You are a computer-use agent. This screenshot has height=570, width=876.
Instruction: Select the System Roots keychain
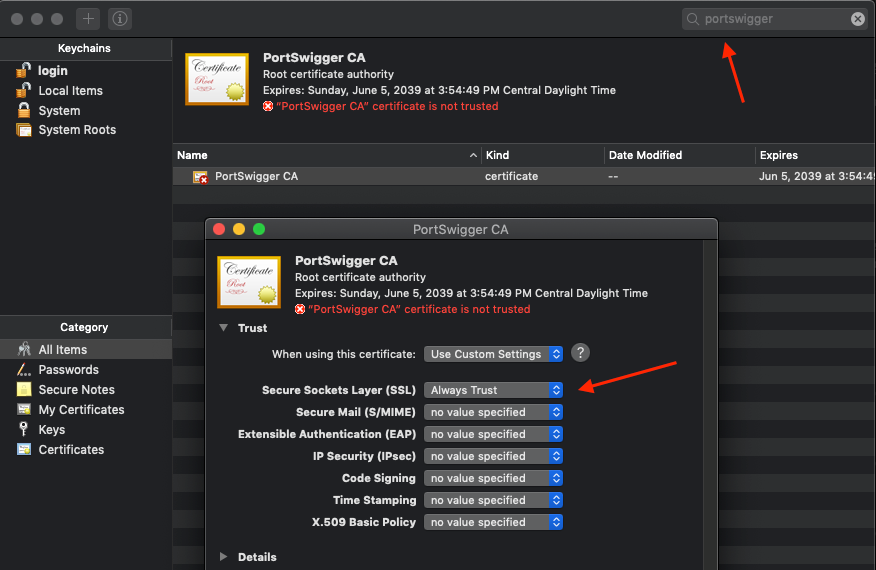click(86, 130)
